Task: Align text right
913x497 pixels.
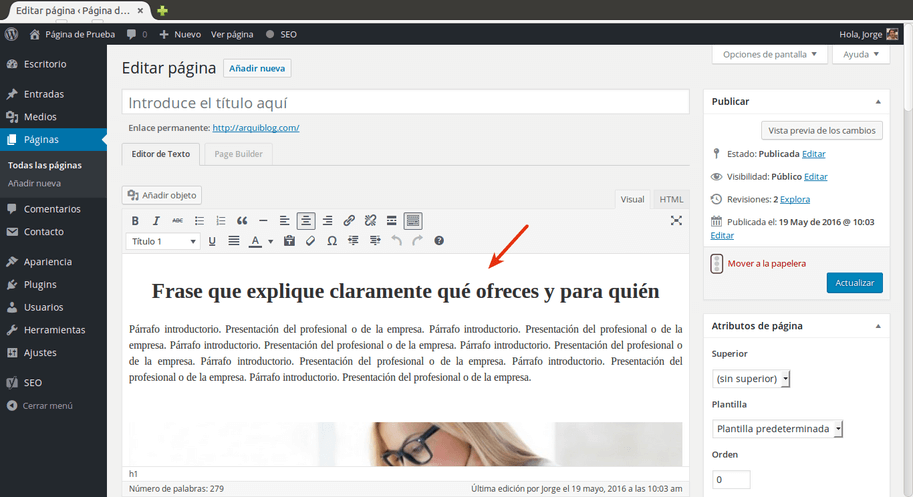Action: (327, 221)
